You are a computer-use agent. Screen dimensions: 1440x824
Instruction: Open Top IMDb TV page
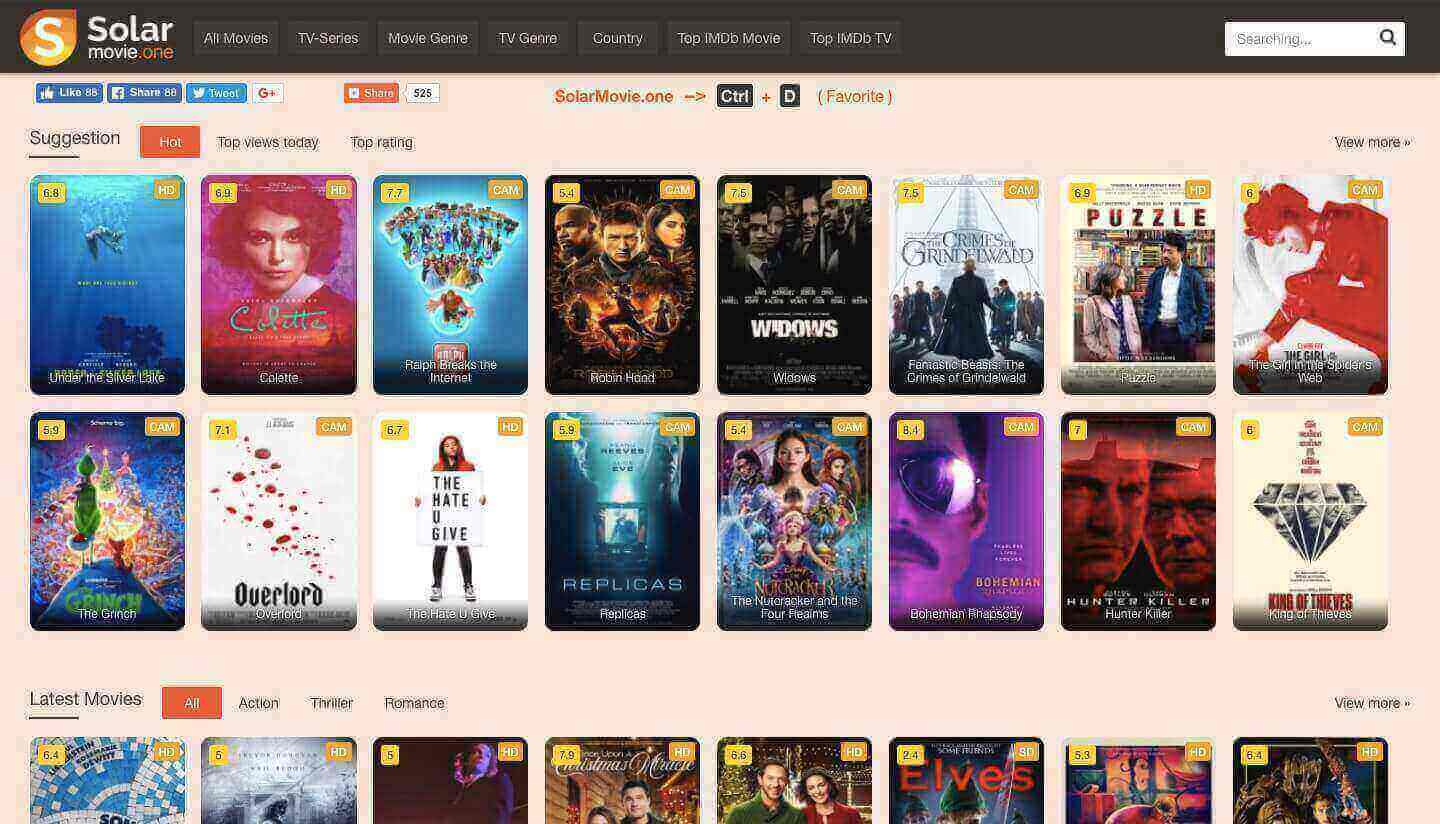pos(851,38)
